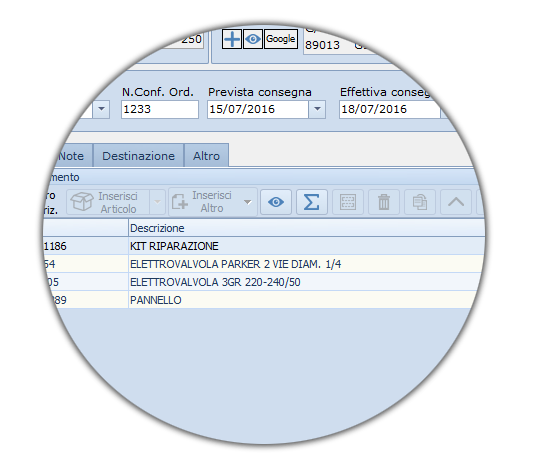Open dropdown left of N.Conf. Ord.
541x475 pixels.
coord(101,109)
